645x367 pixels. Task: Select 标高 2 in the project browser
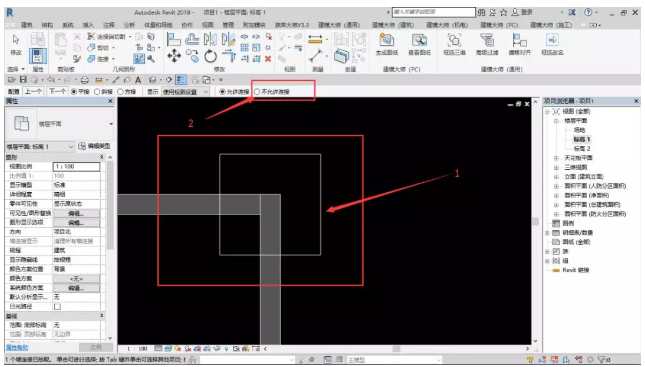582,149
